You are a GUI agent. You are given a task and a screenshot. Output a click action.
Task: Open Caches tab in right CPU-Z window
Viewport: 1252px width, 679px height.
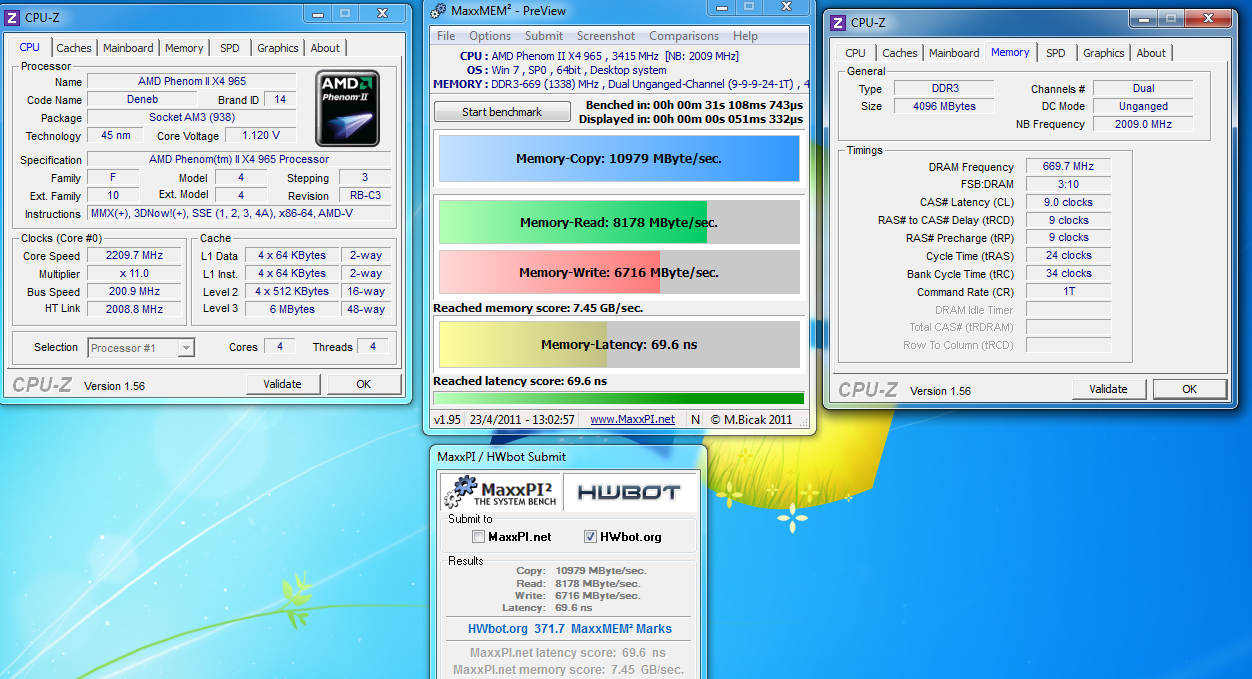click(900, 53)
